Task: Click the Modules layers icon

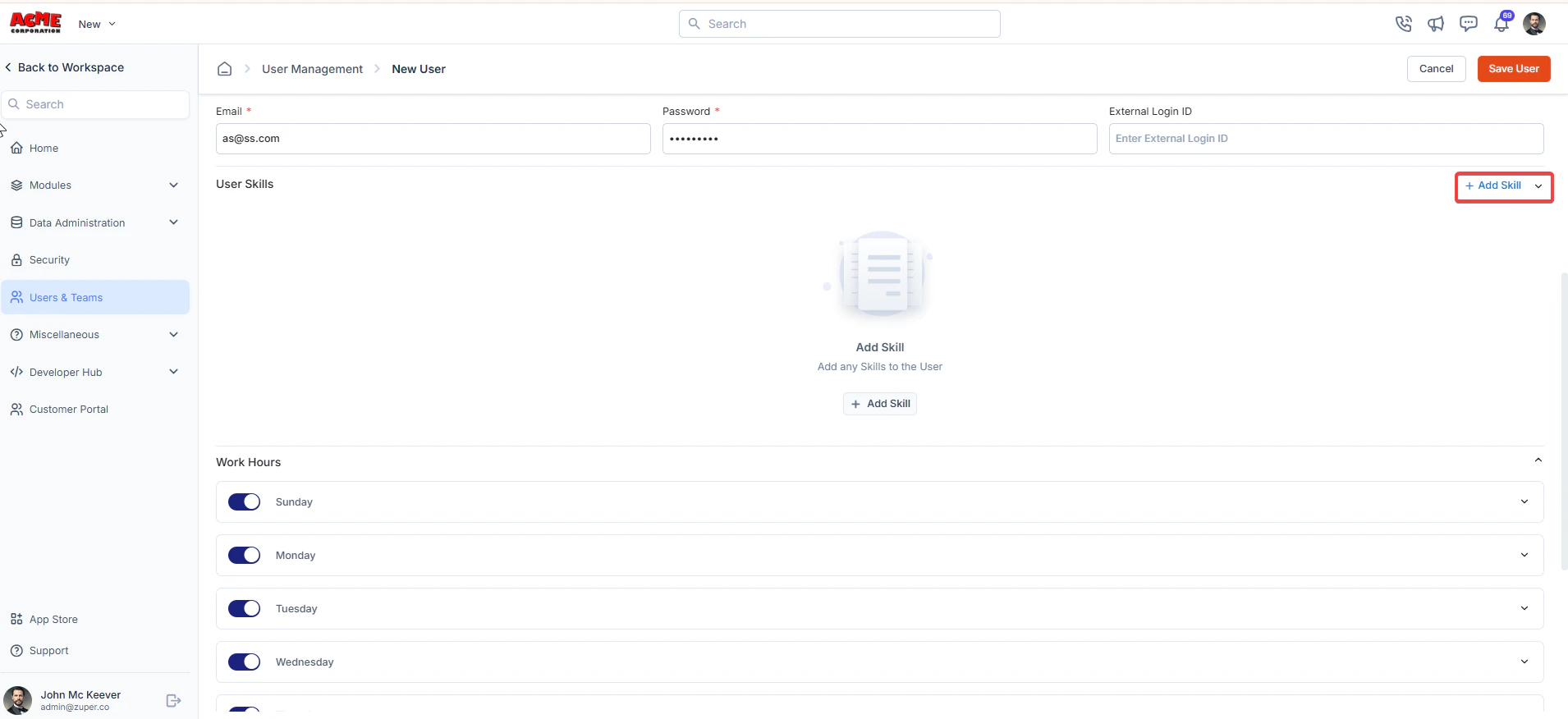Action: coord(16,185)
